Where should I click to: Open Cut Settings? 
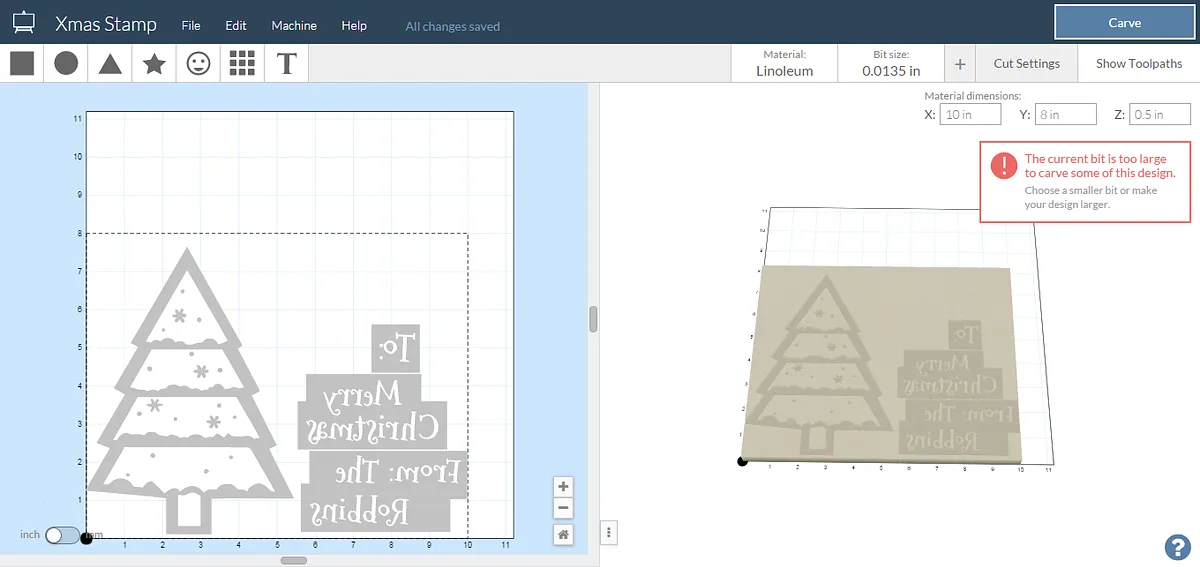pyautogui.click(x=1026, y=64)
